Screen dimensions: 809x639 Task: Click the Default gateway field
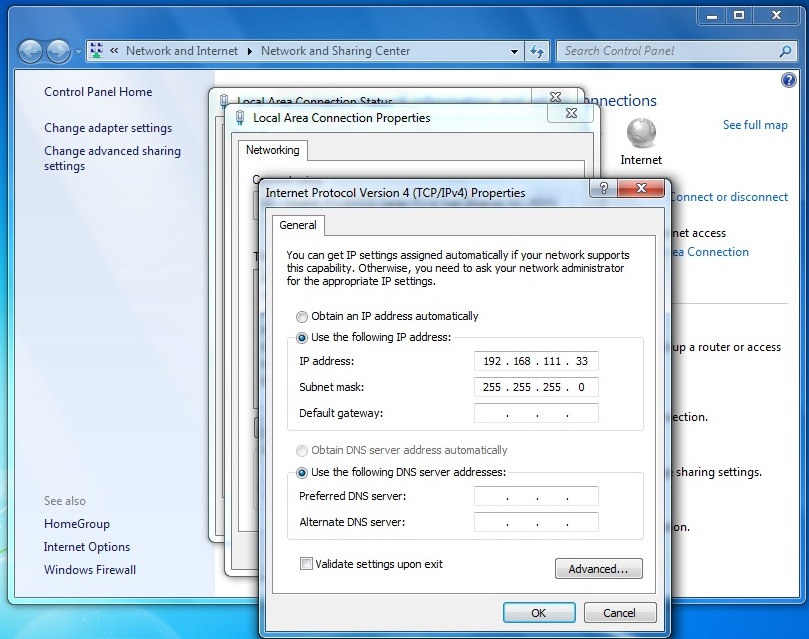point(536,413)
